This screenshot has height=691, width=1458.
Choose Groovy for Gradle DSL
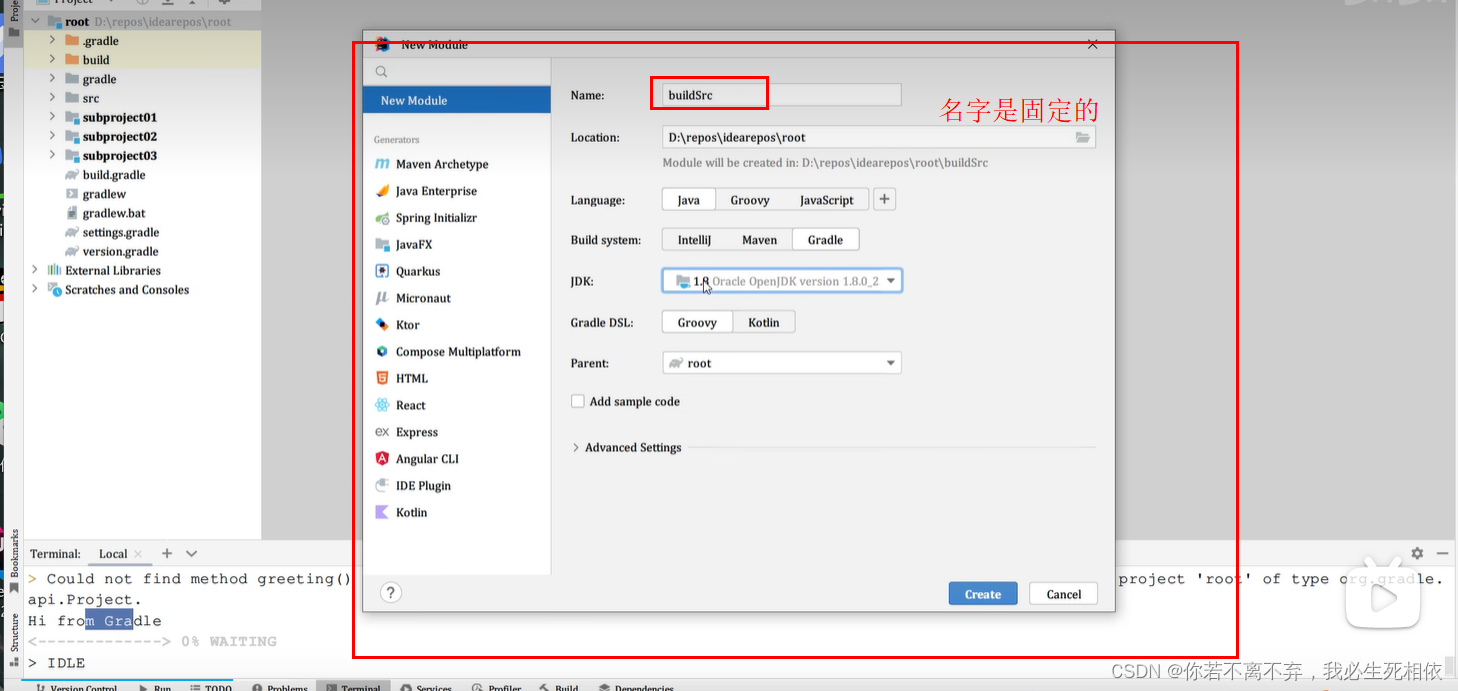(x=697, y=322)
